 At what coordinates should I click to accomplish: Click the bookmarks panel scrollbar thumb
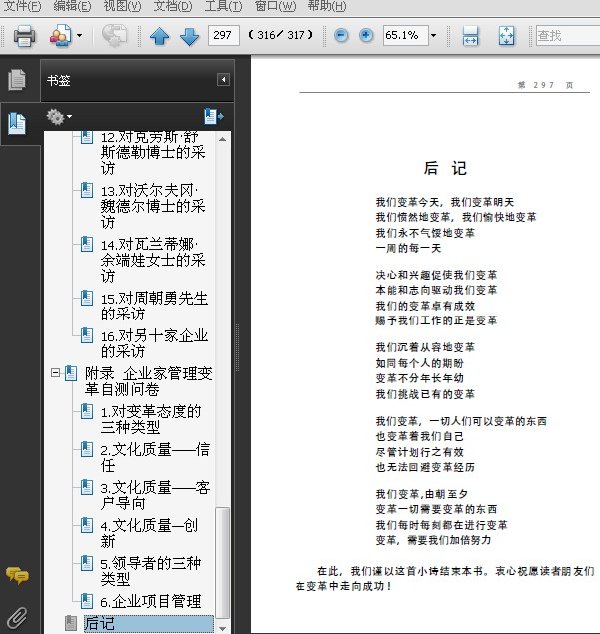222,562
